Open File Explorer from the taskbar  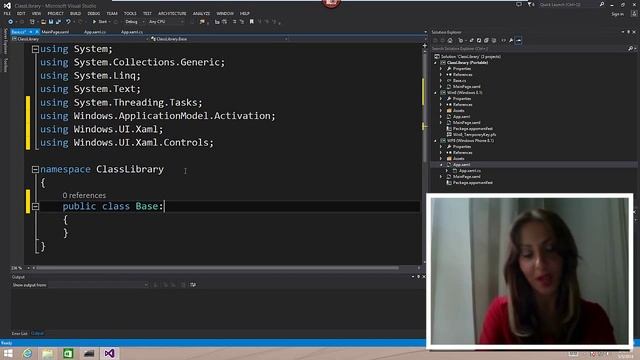tap(48, 353)
